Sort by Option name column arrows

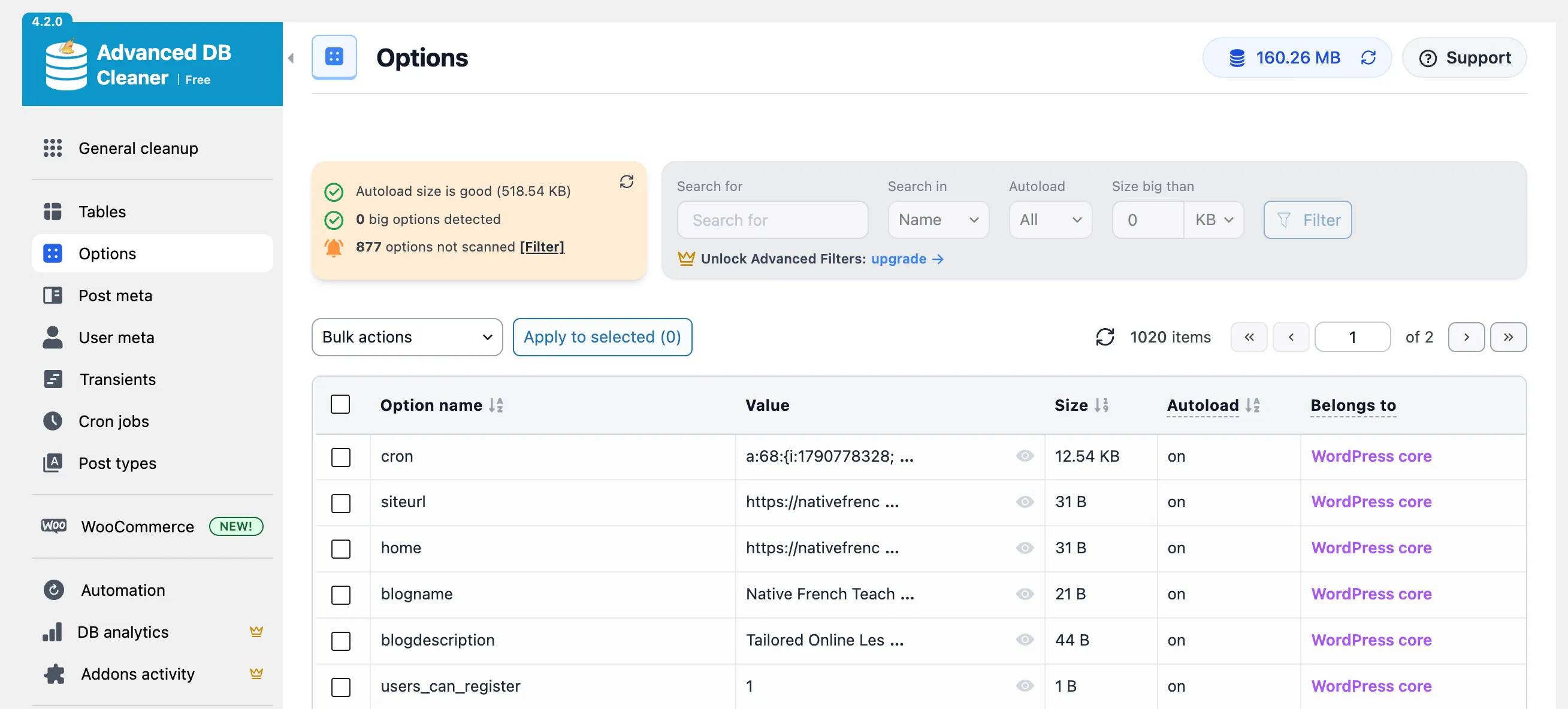click(x=496, y=405)
